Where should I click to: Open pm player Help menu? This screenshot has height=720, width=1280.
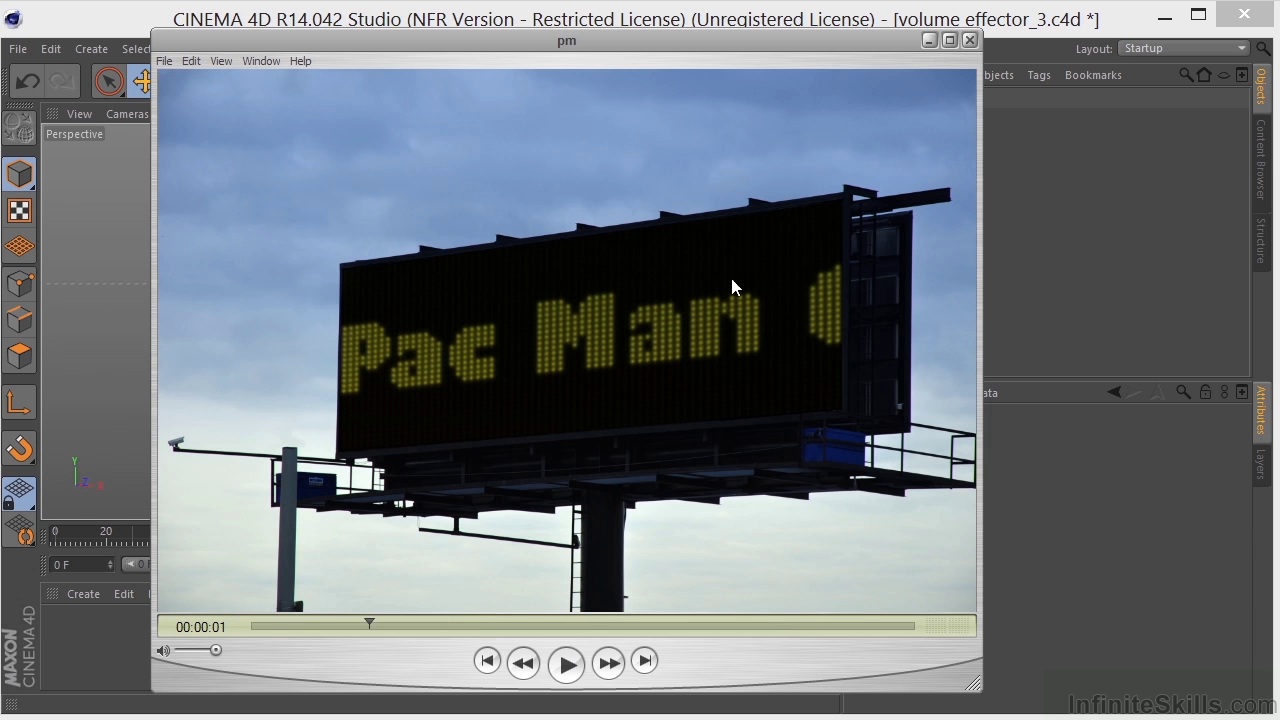[x=301, y=61]
